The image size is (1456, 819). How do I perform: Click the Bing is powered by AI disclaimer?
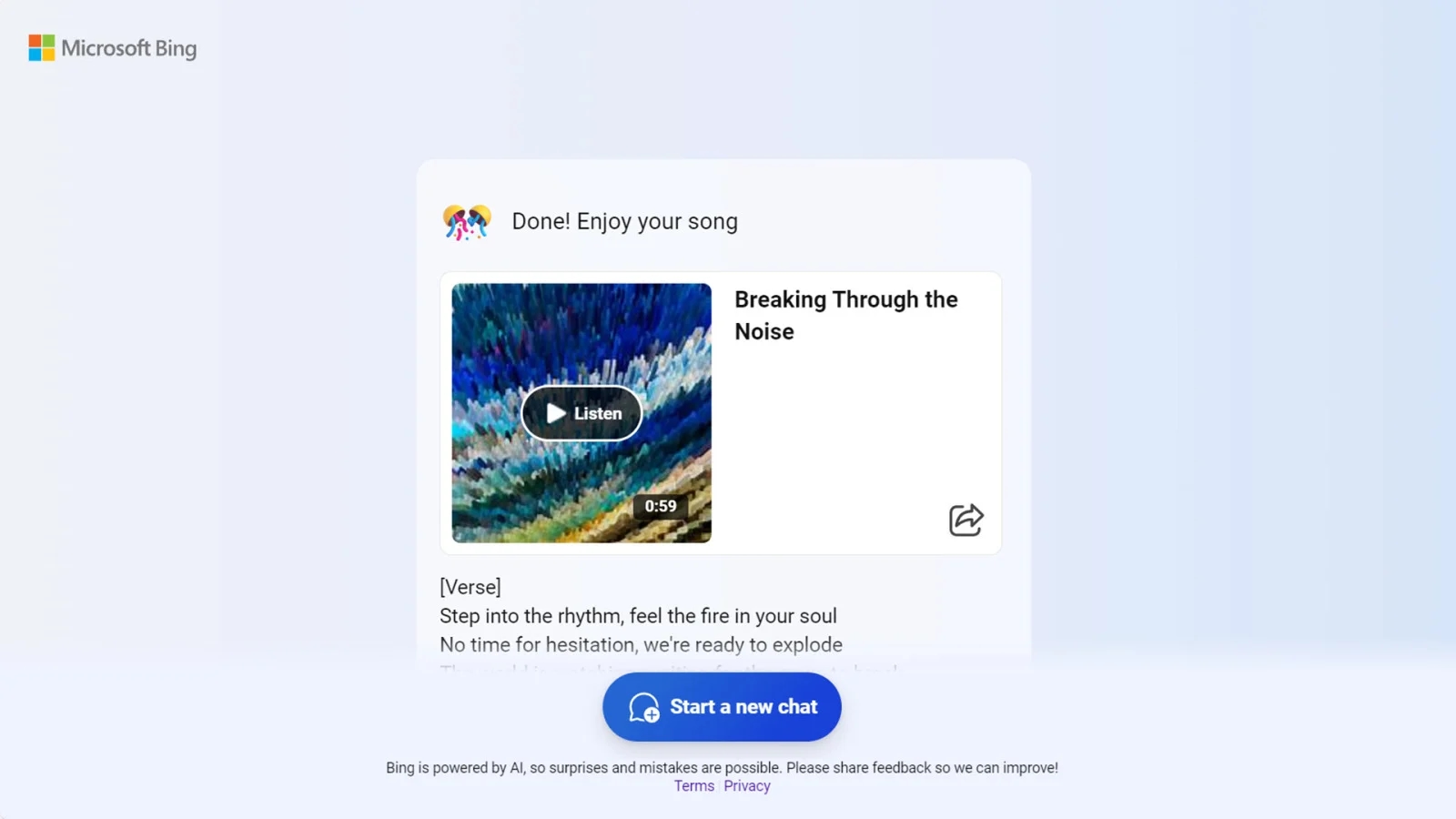[x=722, y=768]
